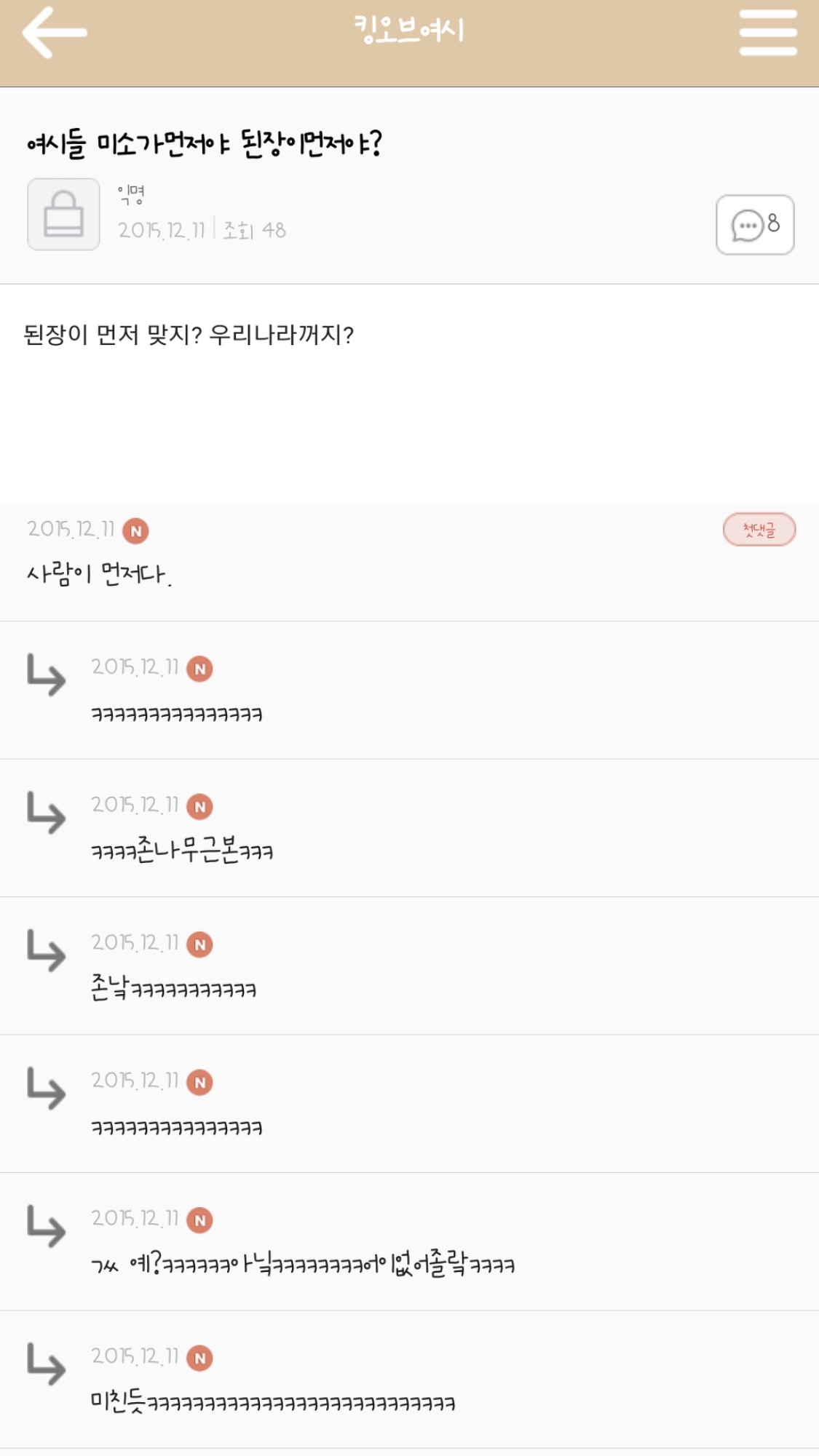Image resolution: width=819 pixels, height=1456 pixels.
Task: Open the hamburger menu
Action: pyautogui.click(x=768, y=33)
